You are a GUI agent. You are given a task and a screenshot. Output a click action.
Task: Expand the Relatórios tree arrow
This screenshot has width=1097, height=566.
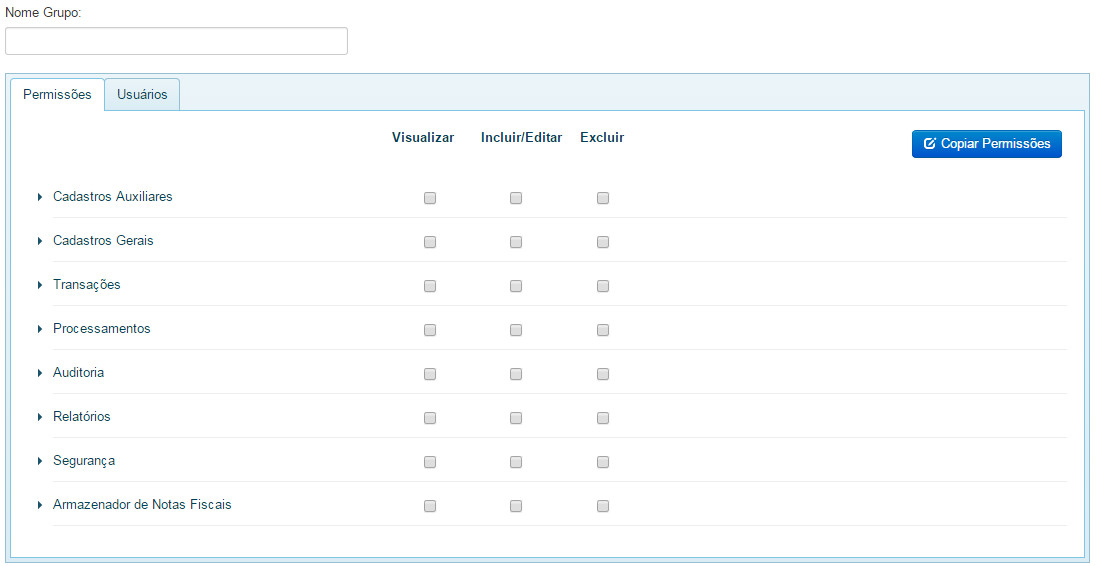(40, 418)
